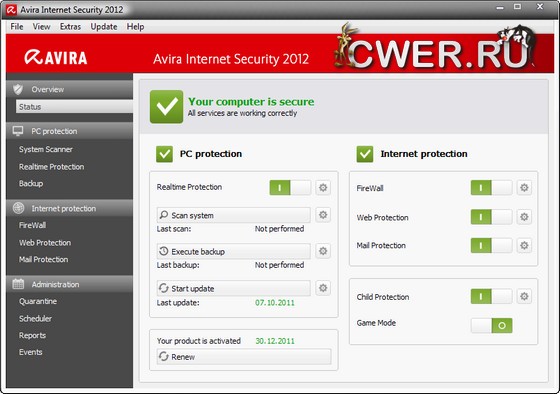Toggle the Mail Protection switch
Screen dimensions: 560x394
491,245
